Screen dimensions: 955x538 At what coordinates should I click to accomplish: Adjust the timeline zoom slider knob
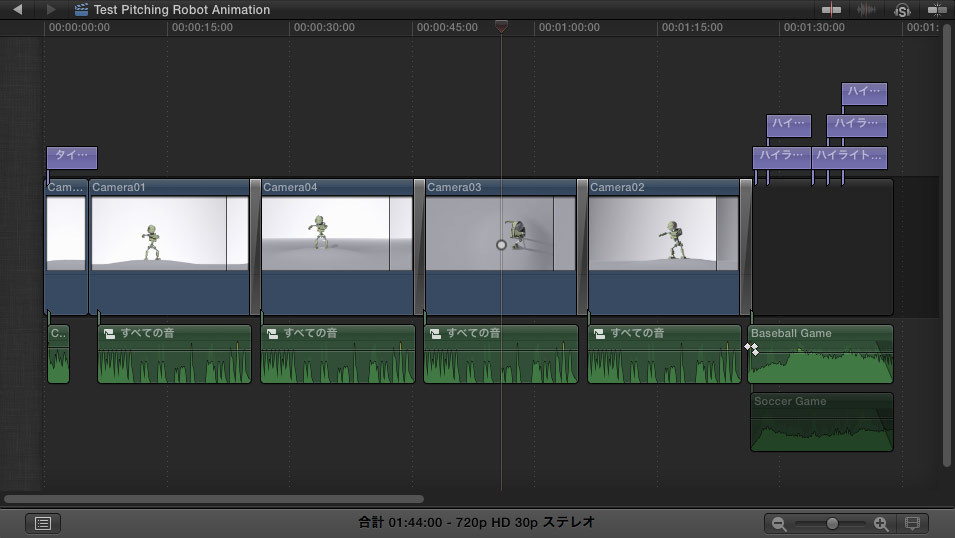coord(832,523)
